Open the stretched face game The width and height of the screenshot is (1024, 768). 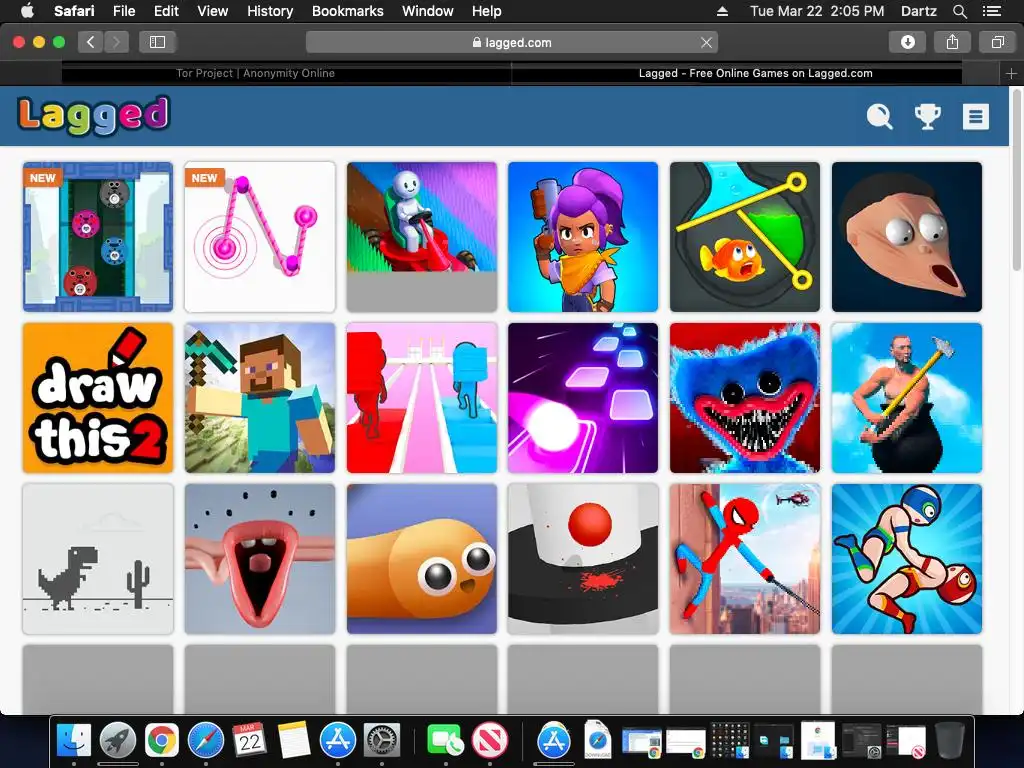906,237
